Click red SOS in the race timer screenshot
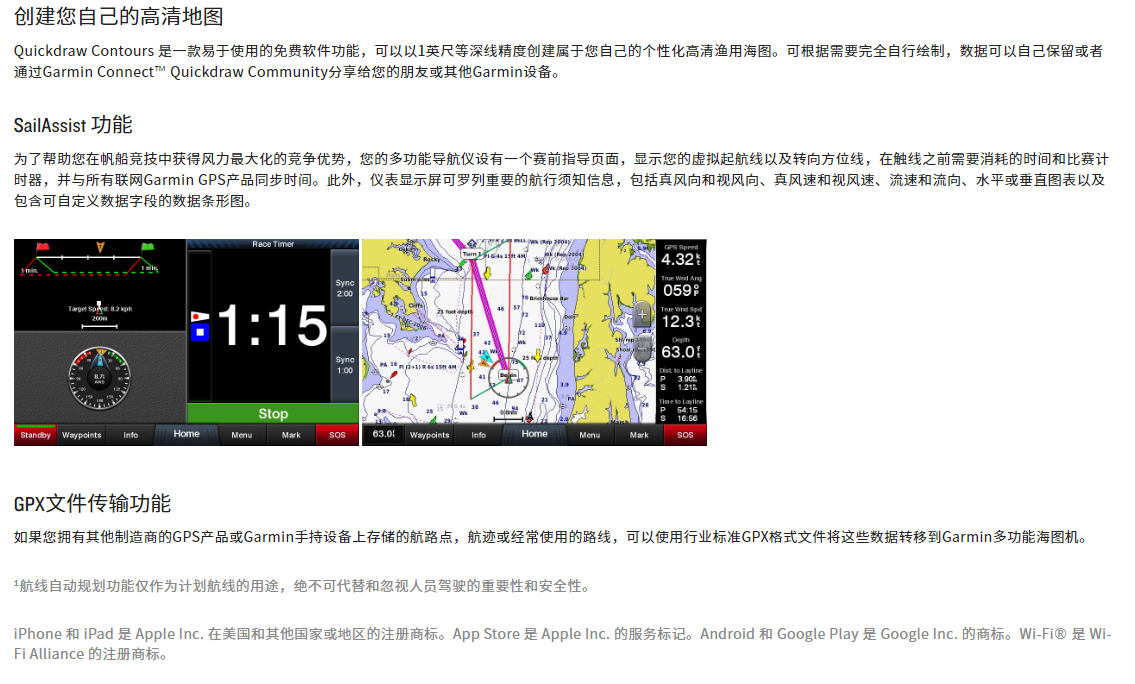The height and width of the screenshot is (684, 1135). (337, 435)
